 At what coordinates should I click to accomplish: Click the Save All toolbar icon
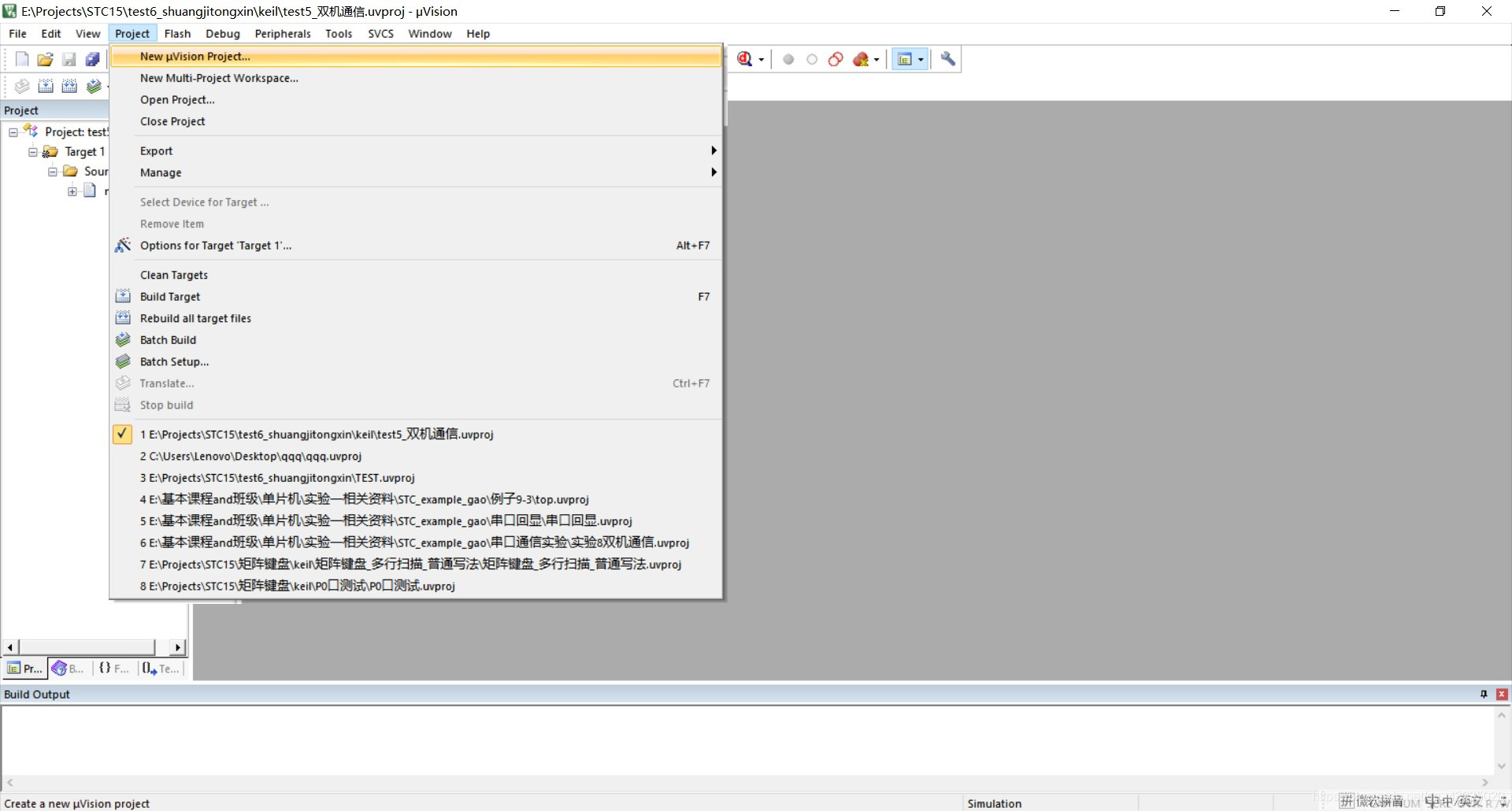pos(93,59)
